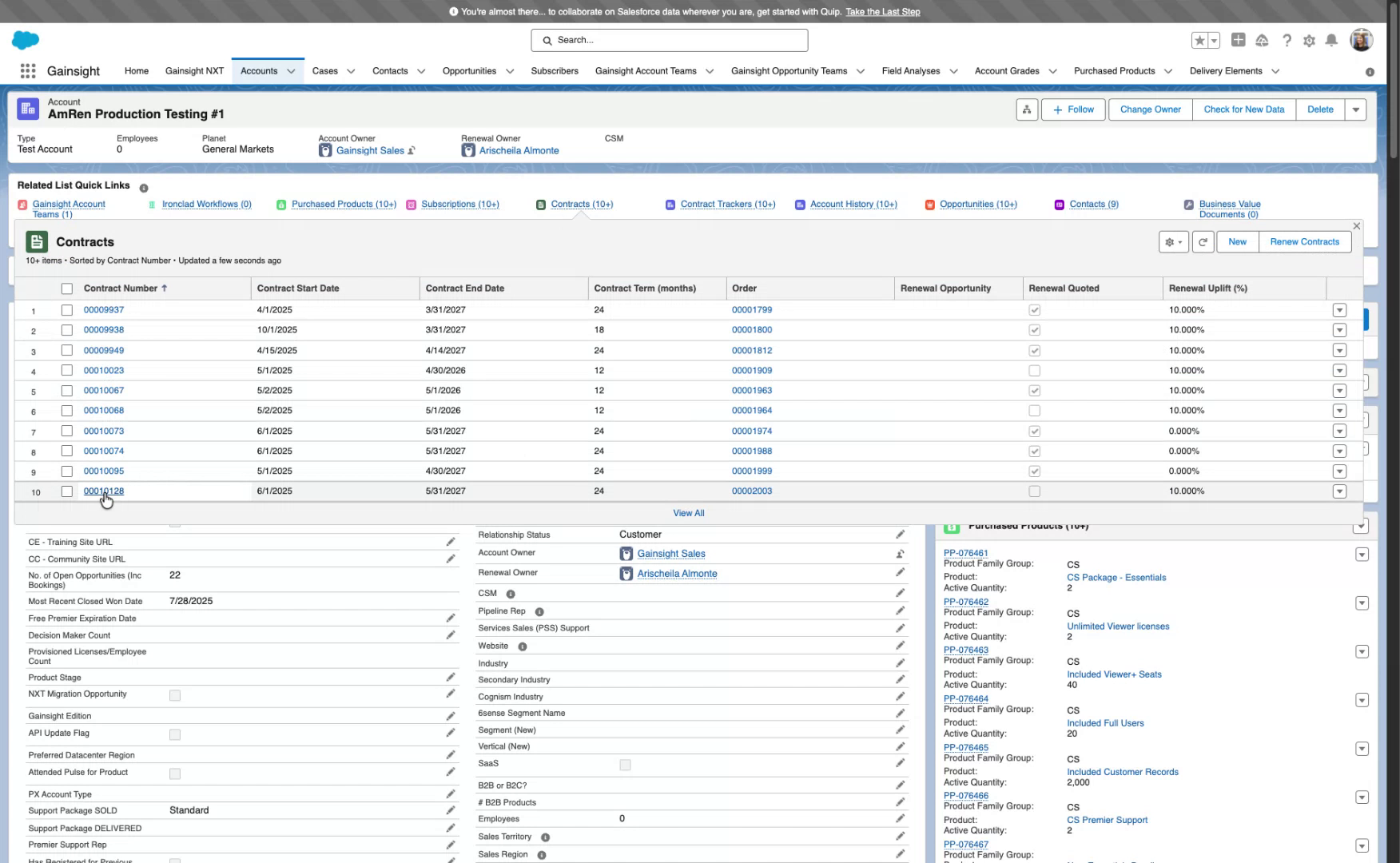1400x863 pixels.
Task: Click the Renew Contracts button
Action: click(x=1305, y=241)
